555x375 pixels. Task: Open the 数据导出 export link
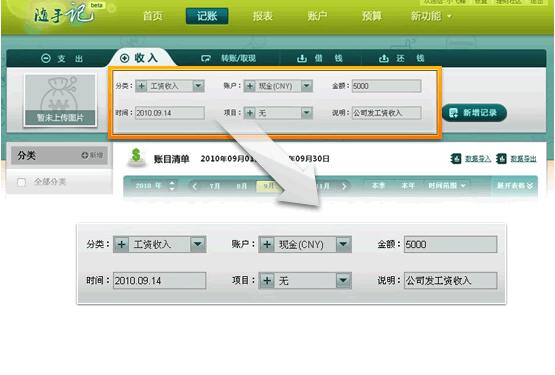coord(523,159)
